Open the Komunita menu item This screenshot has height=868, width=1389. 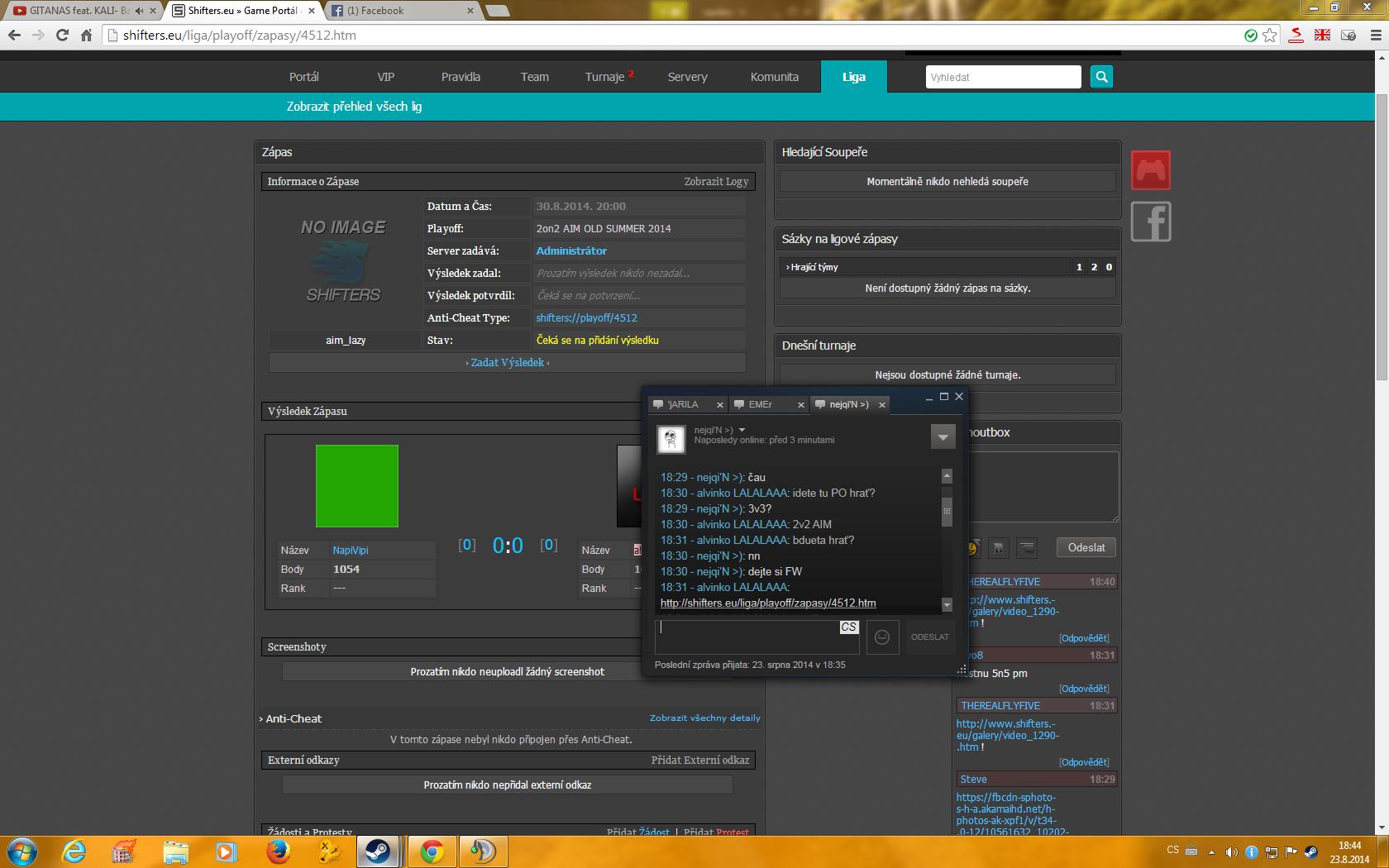(x=775, y=77)
